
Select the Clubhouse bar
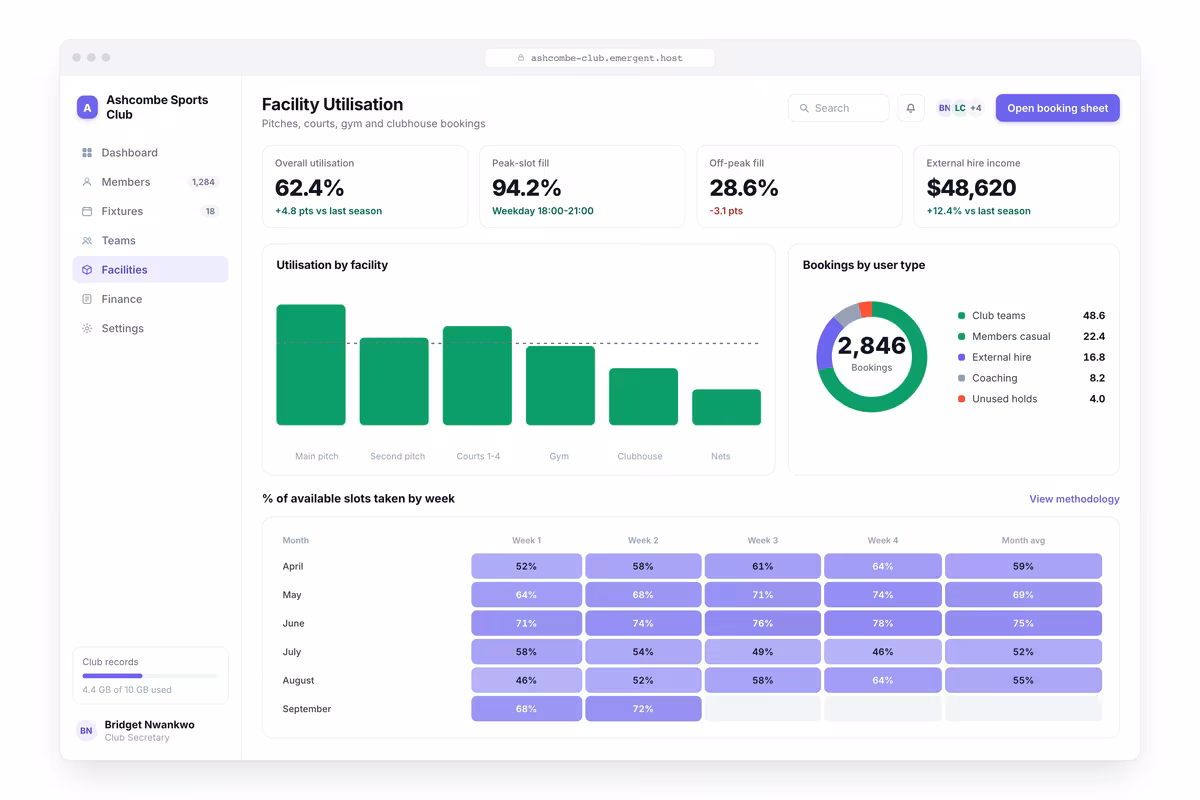pyautogui.click(x=643, y=397)
